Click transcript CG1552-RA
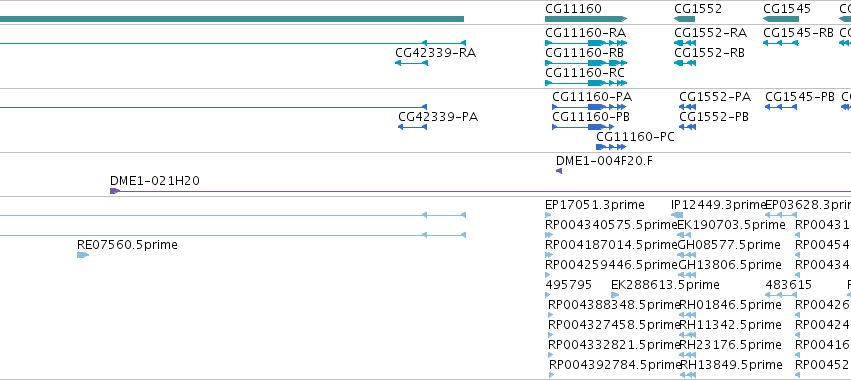 click(x=710, y=33)
